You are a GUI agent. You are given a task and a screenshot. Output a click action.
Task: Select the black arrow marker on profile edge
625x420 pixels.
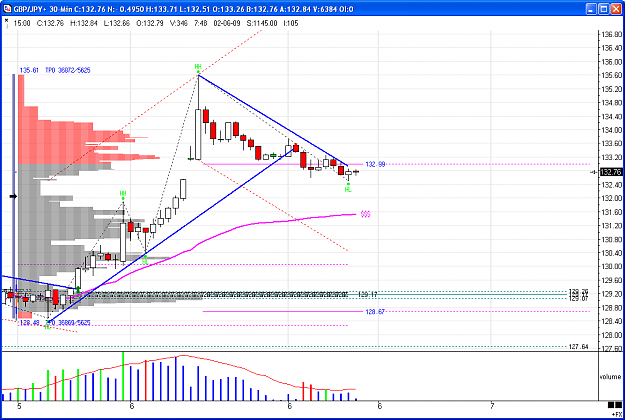[13, 196]
